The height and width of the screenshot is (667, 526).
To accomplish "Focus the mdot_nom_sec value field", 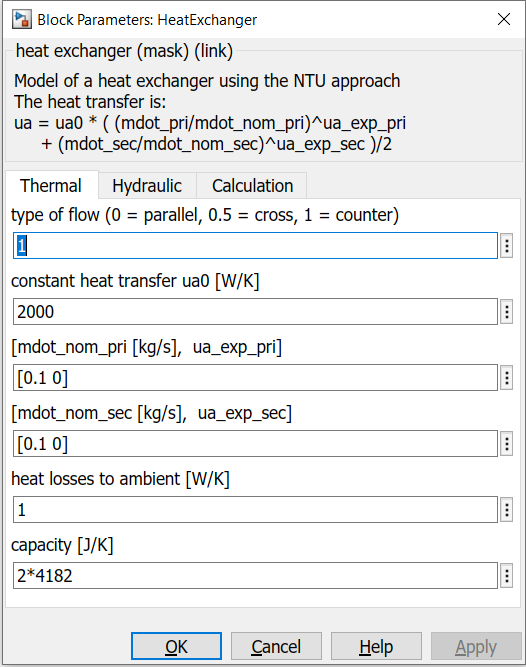I will point(255,444).
